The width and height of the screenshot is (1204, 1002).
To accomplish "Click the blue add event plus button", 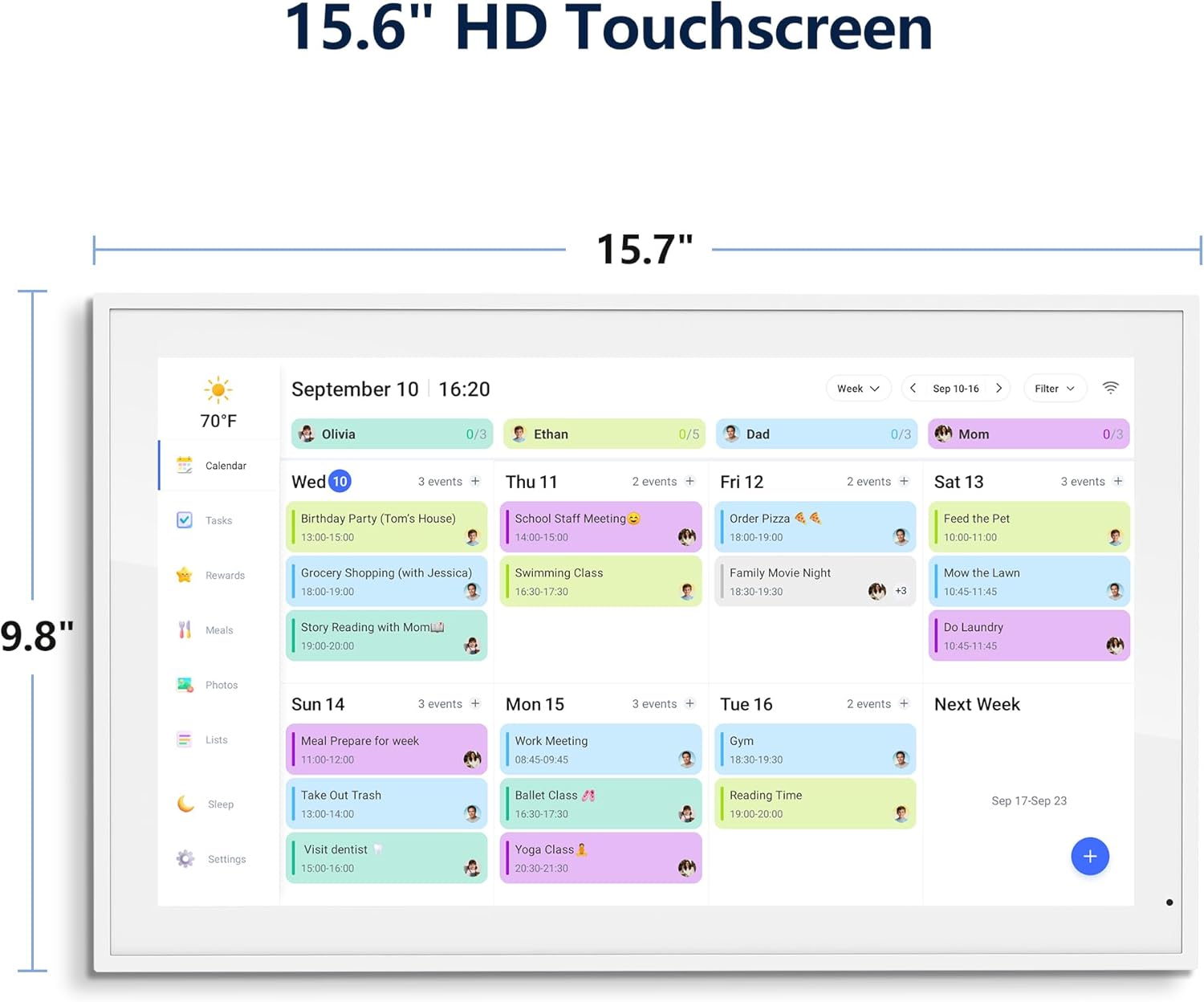I will [1089, 857].
